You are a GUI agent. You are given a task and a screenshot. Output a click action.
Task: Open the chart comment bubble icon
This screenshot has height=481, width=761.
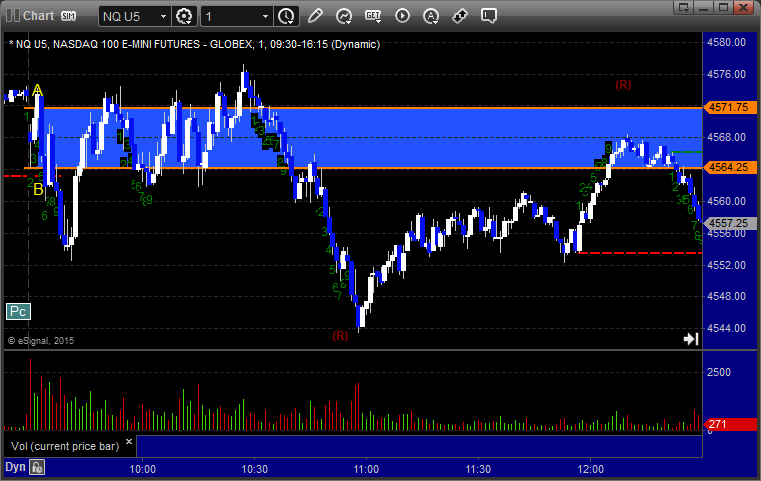(489, 16)
